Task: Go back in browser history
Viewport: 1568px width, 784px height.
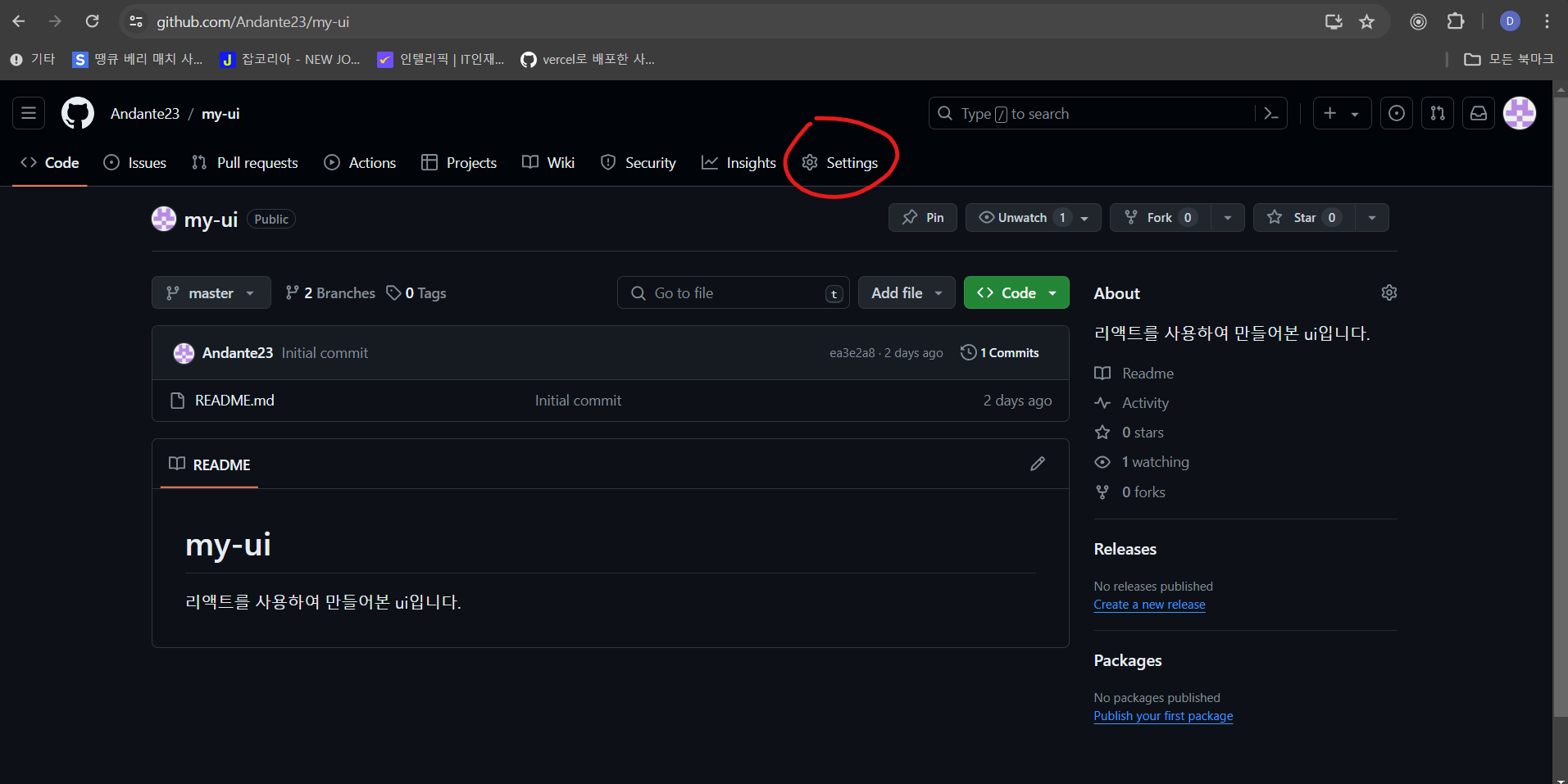Action: click(x=19, y=21)
